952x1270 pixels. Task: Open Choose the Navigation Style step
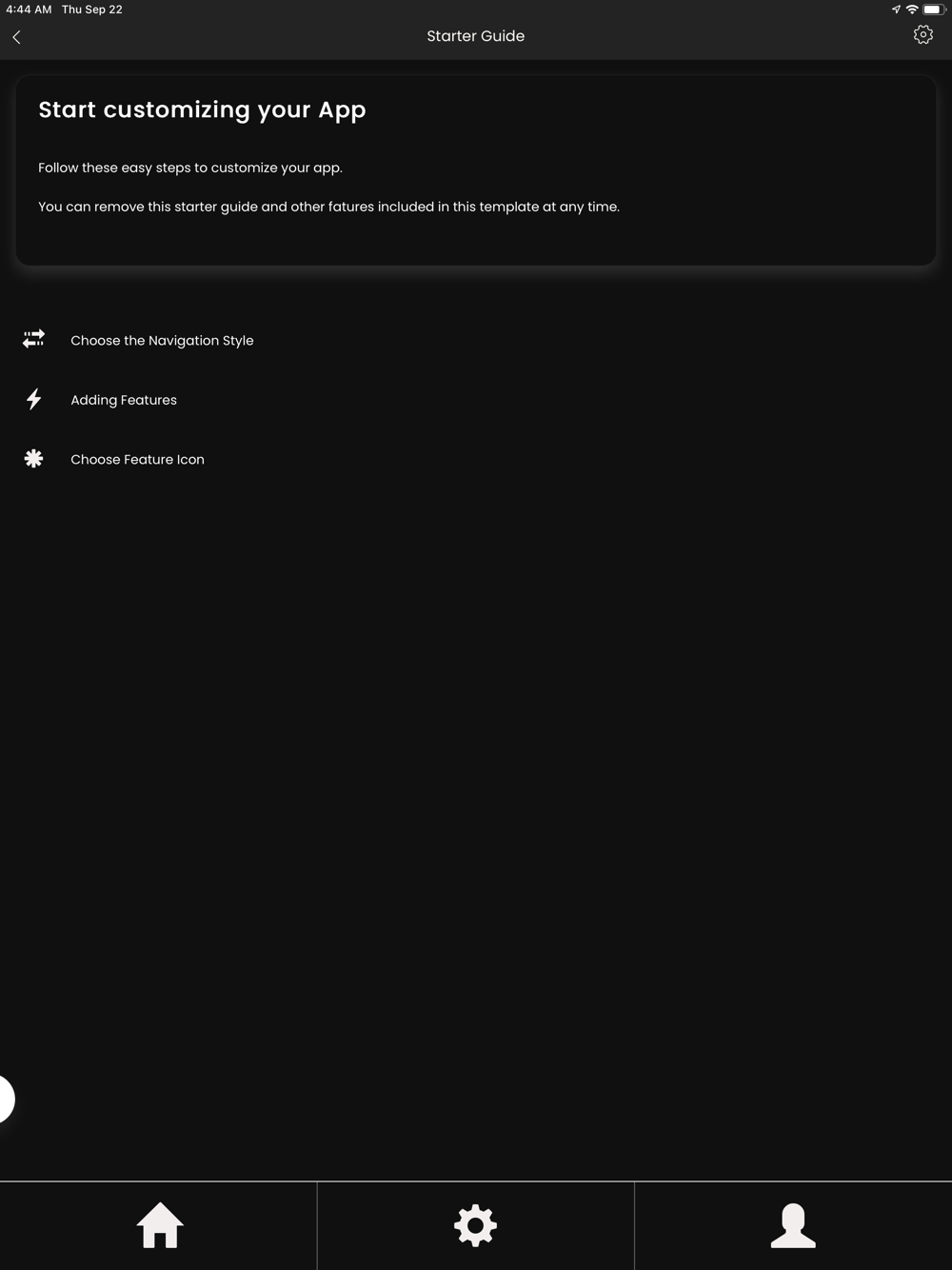pyautogui.click(x=162, y=341)
